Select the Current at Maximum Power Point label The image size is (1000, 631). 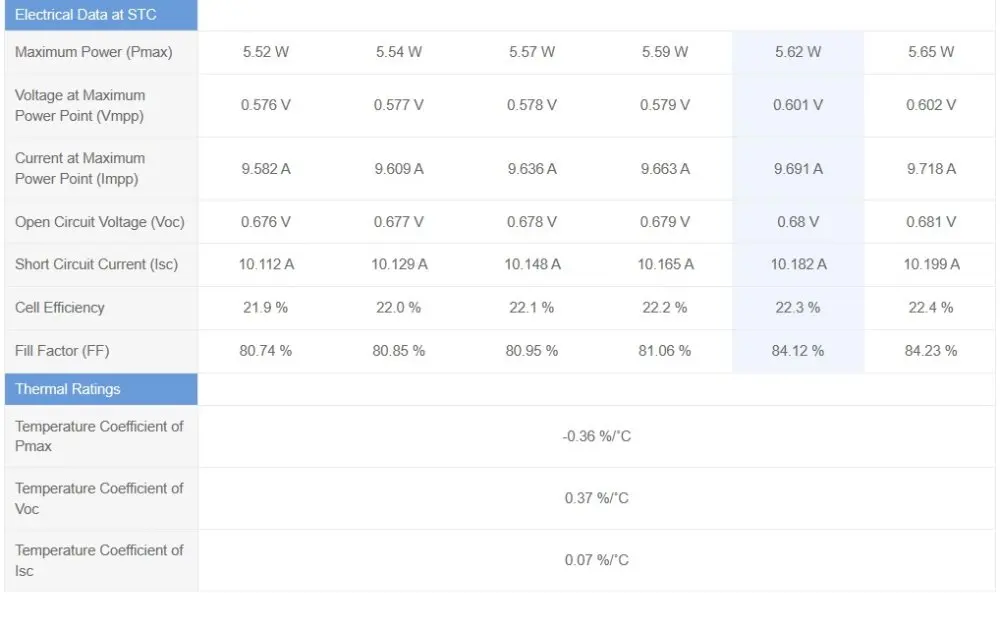click(80, 168)
